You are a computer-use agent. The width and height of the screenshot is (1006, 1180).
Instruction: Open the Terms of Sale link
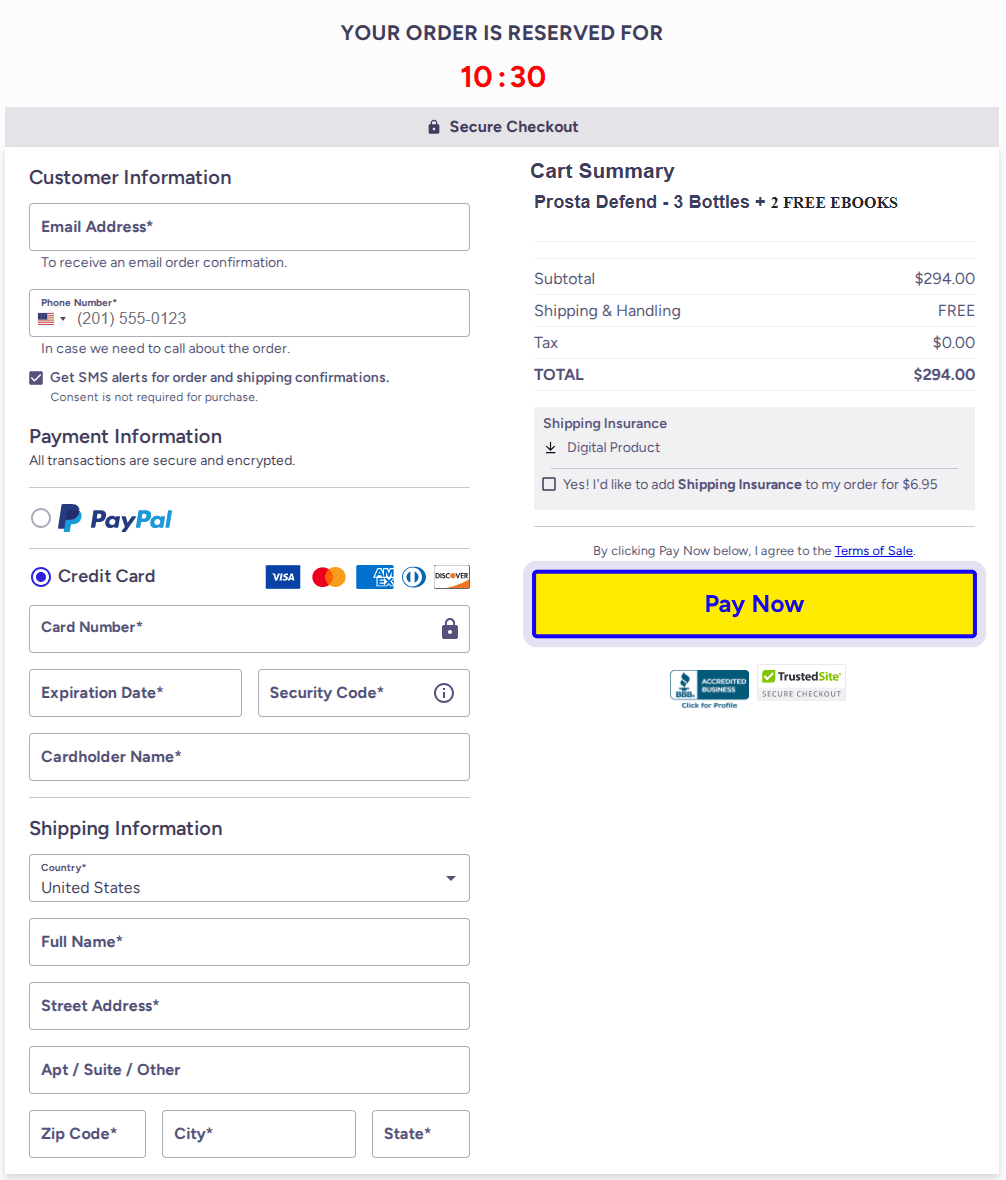point(873,550)
